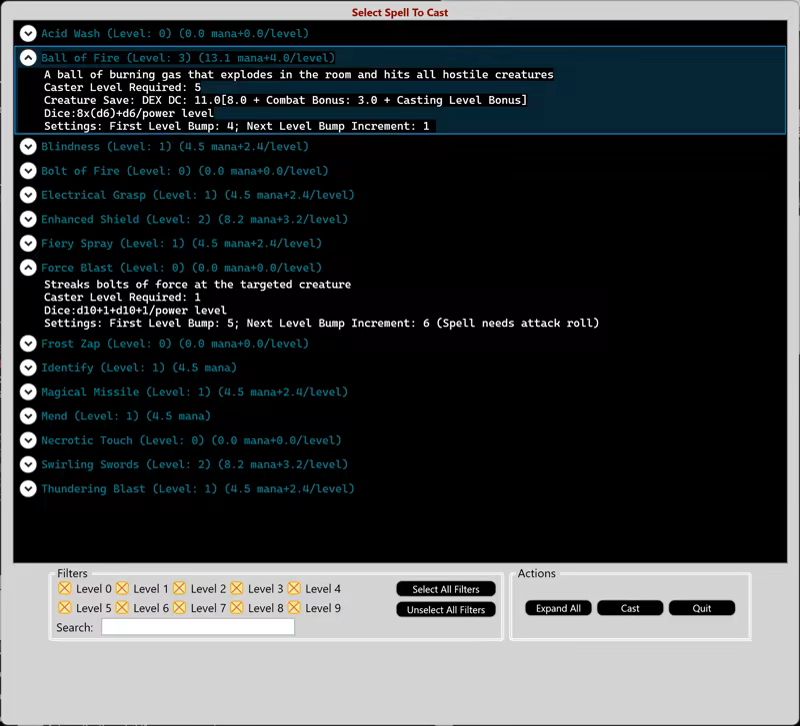Toggle the Level 5 filter checkbox

(x=65, y=608)
